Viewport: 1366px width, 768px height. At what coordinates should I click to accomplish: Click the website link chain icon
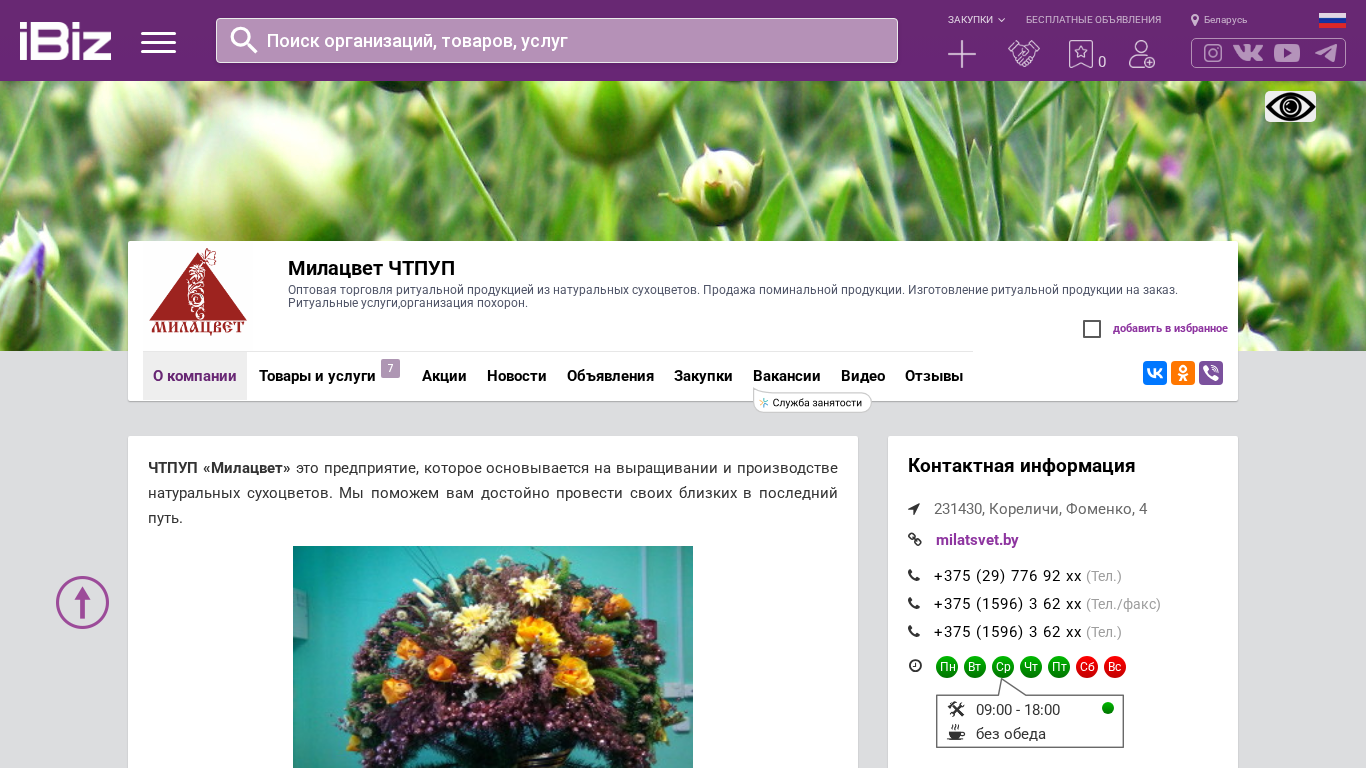915,539
